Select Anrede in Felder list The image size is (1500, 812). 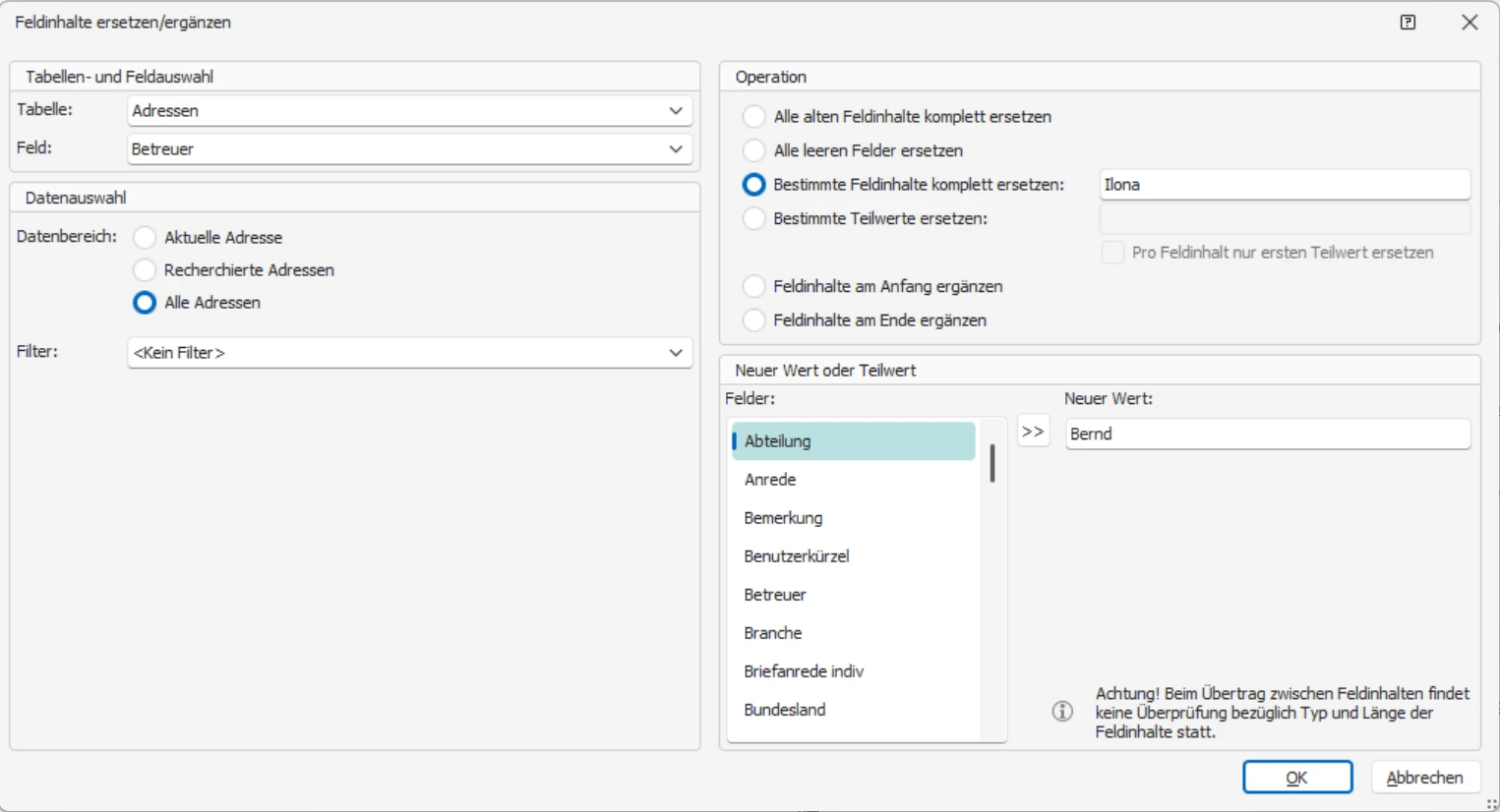pyautogui.click(x=854, y=480)
